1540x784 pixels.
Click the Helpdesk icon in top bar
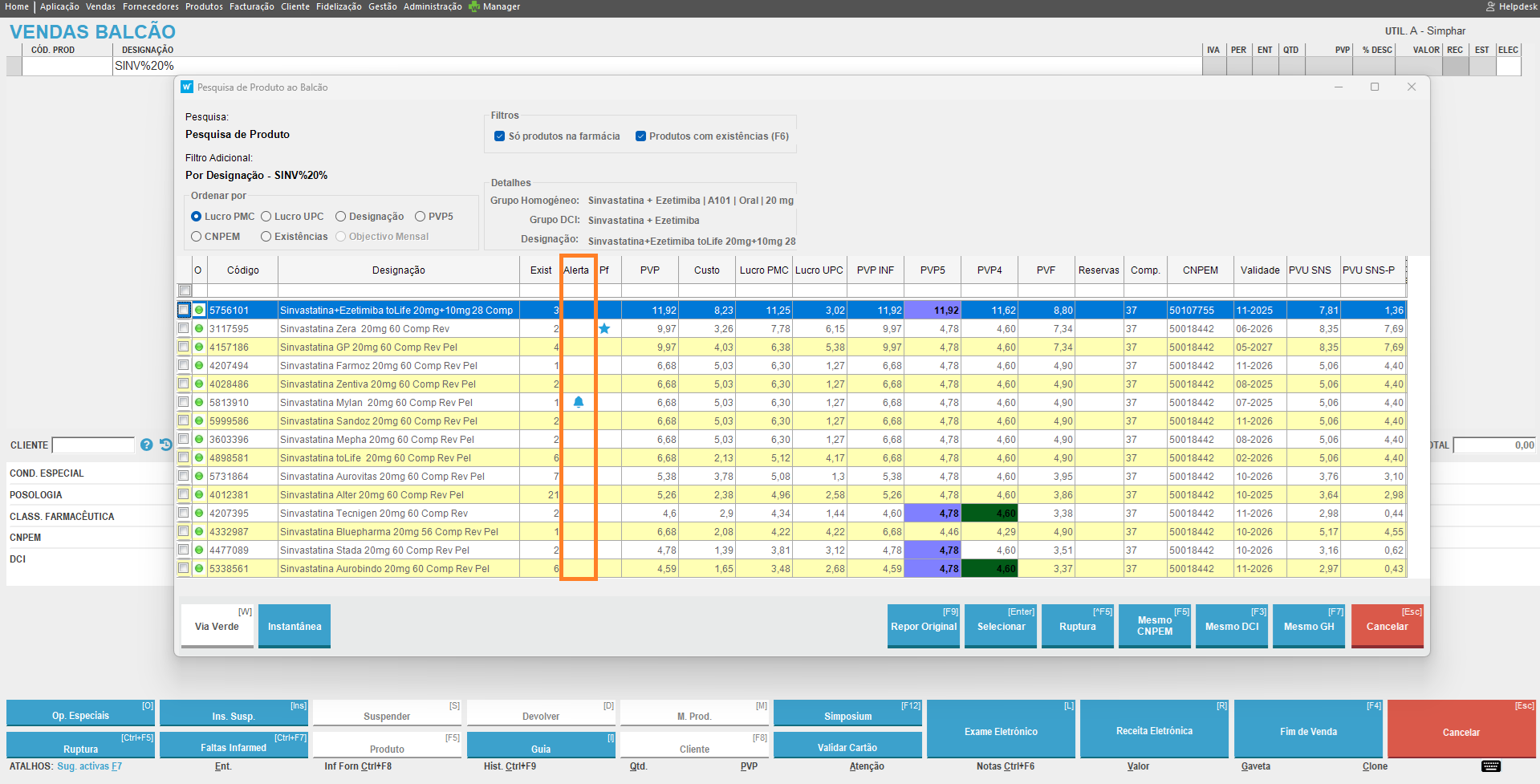tap(1490, 6)
